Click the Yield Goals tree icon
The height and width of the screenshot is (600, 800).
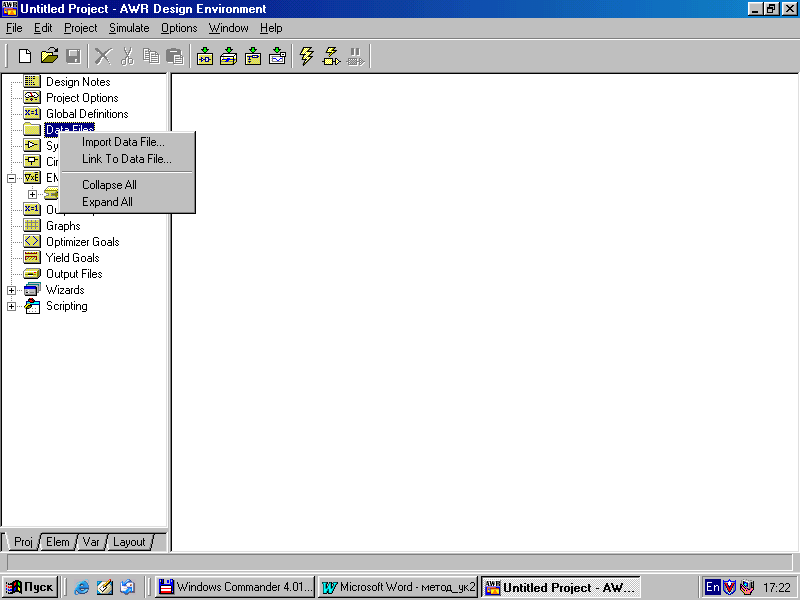[x=32, y=257]
